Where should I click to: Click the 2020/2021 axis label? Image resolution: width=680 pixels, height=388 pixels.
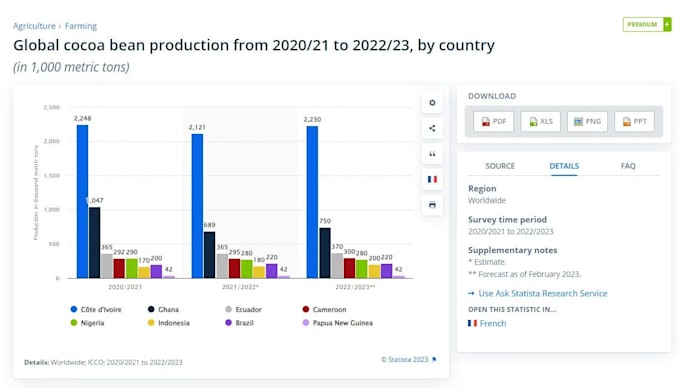[x=125, y=287]
